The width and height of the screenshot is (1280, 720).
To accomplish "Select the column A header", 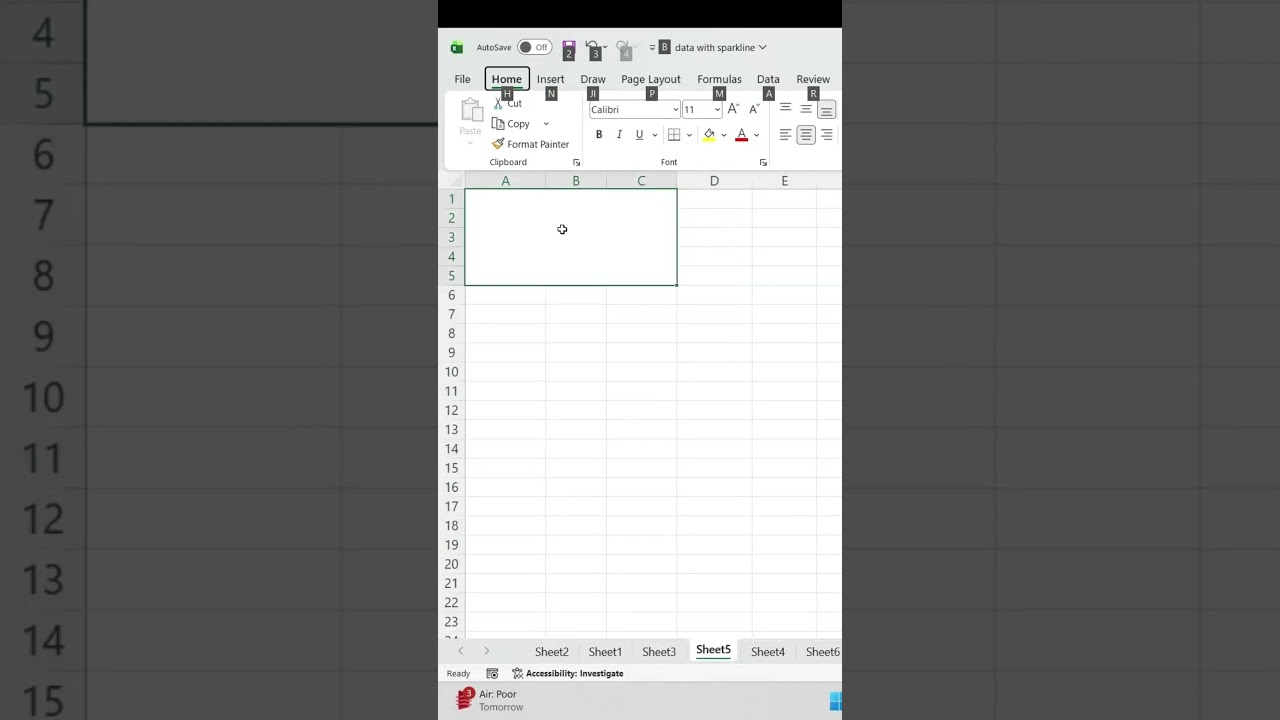I will 505,181.
